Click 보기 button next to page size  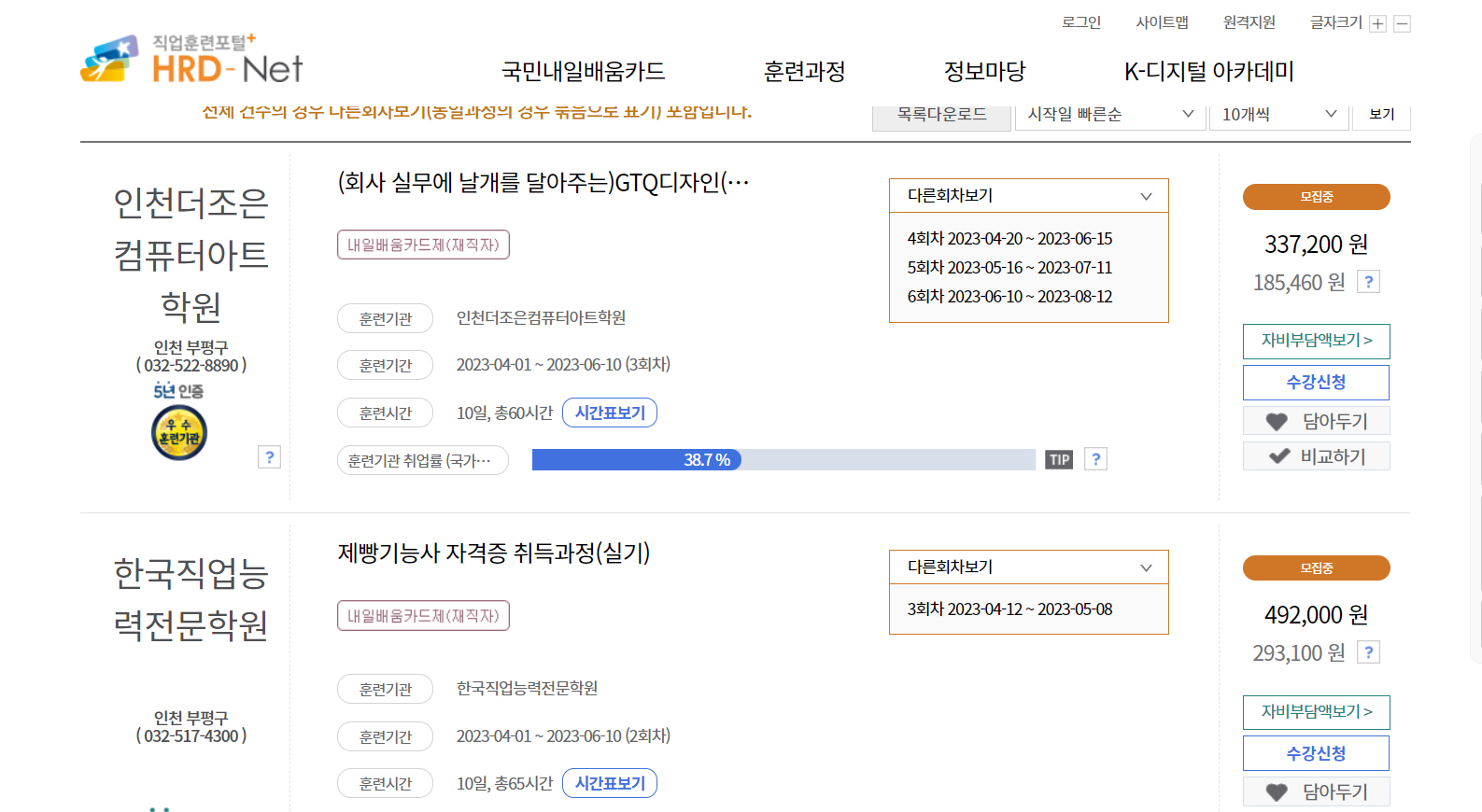coord(1381,114)
